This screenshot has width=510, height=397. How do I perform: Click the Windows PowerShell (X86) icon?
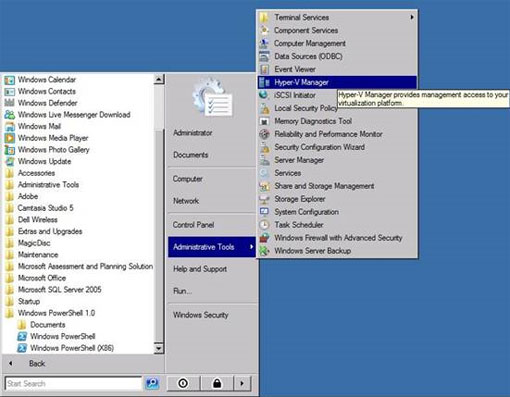(22, 348)
